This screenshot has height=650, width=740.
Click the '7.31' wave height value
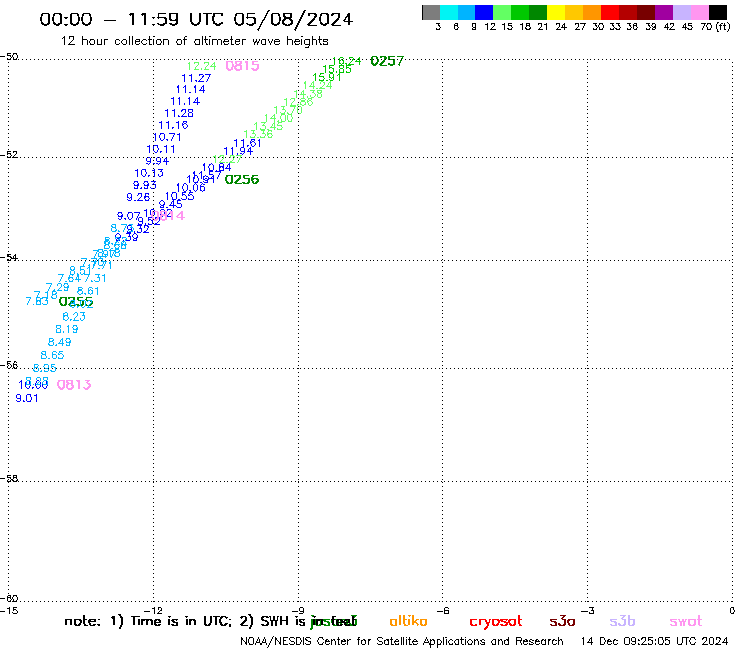[95, 279]
